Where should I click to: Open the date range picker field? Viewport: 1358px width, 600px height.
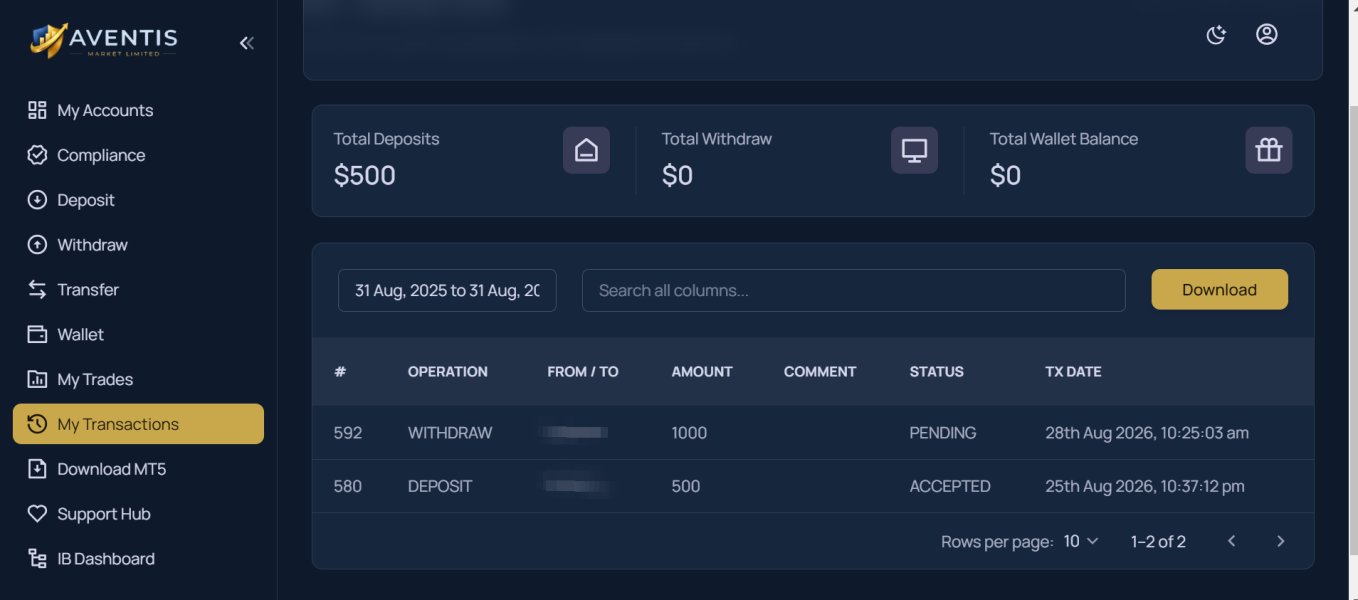point(447,290)
